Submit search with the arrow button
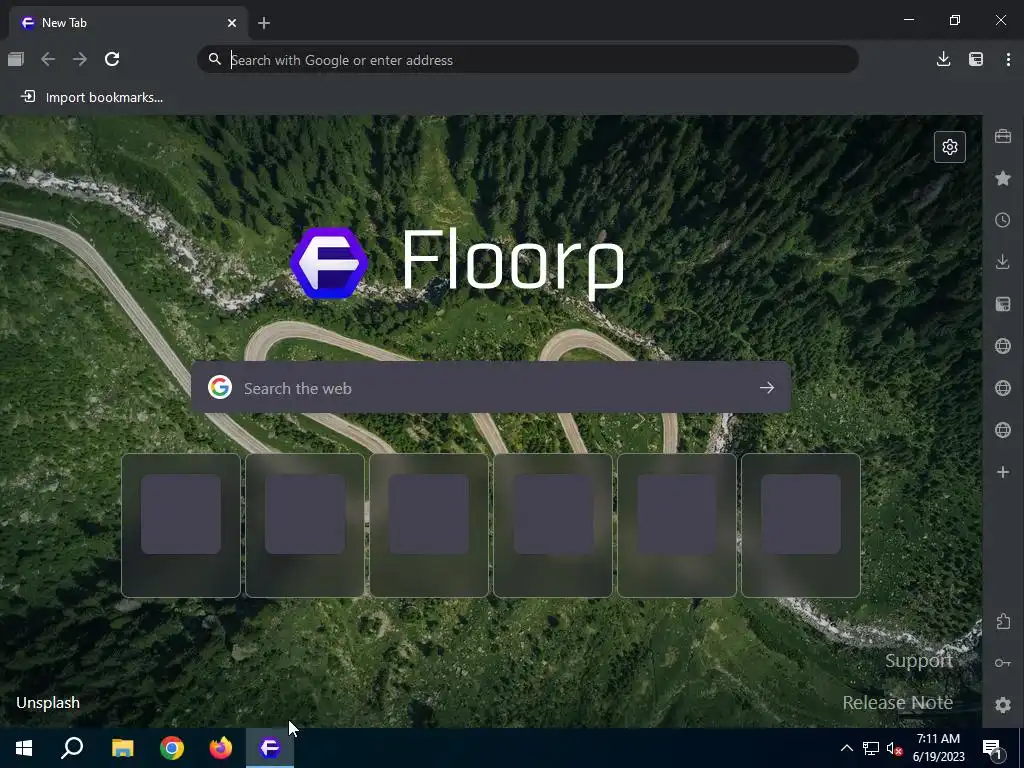 click(x=767, y=388)
